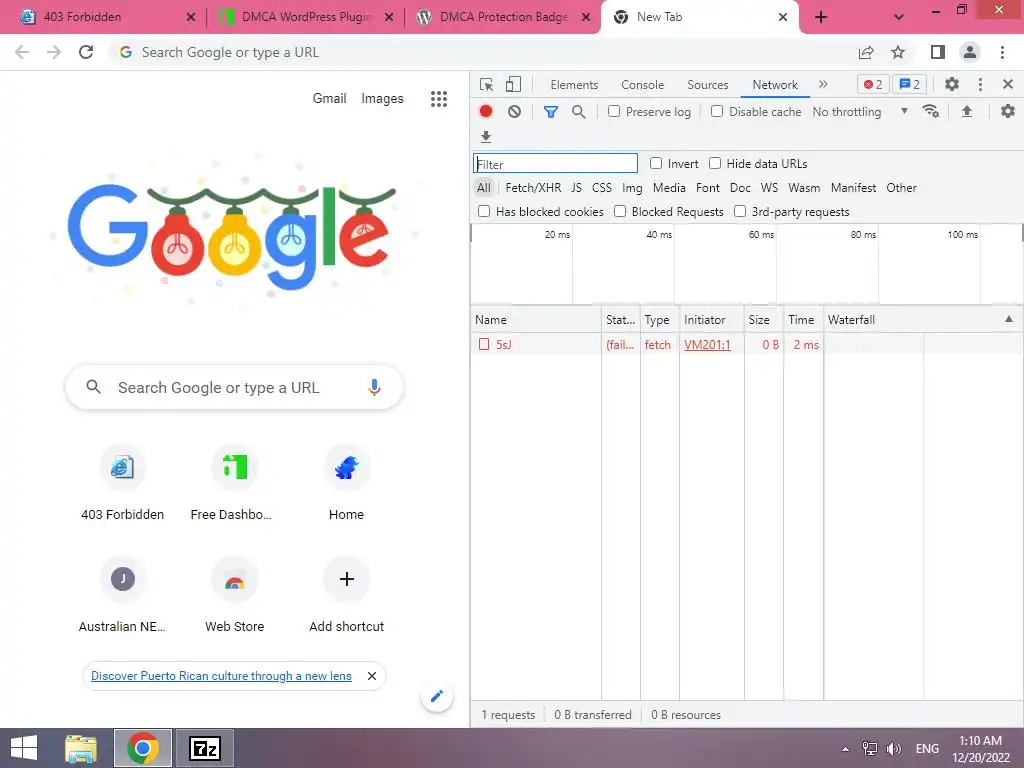1024x768 pixels.
Task: Open Network panel settings gear
Action: pos(1008,112)
